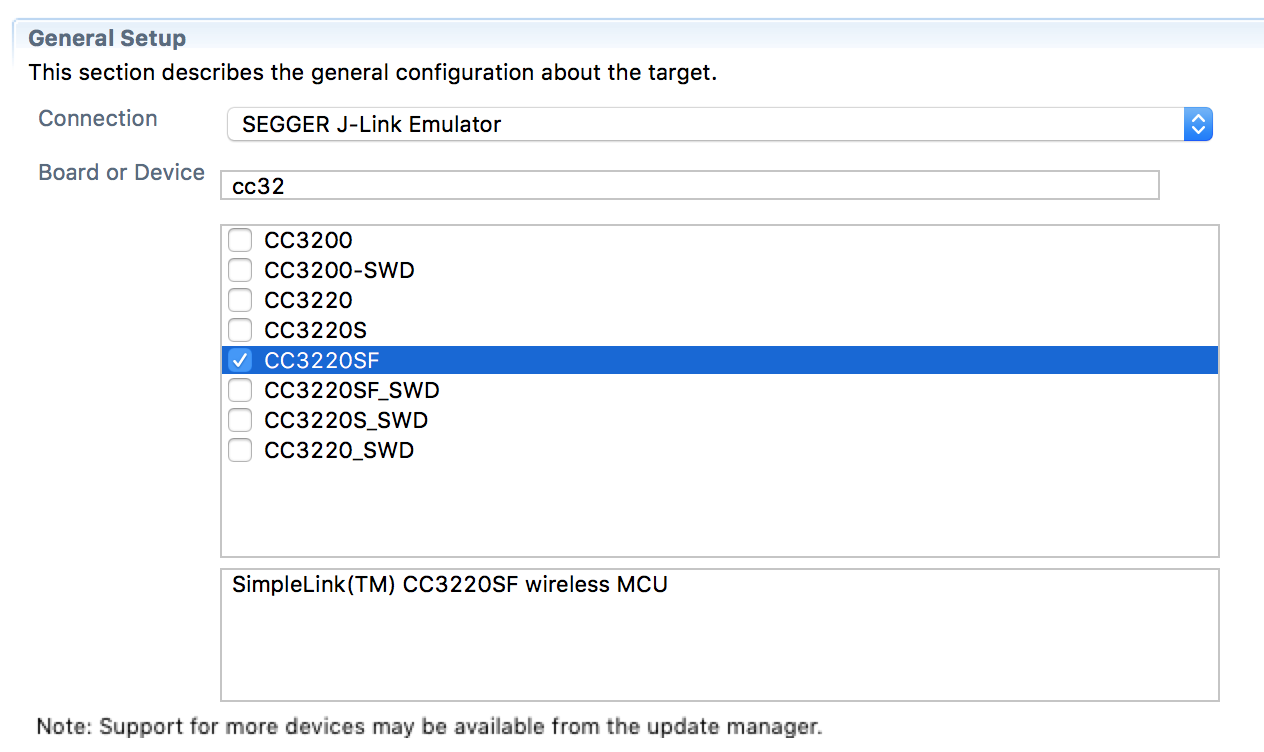Enable the CC3200-SWD device checkbox

[x=240, y=270]
